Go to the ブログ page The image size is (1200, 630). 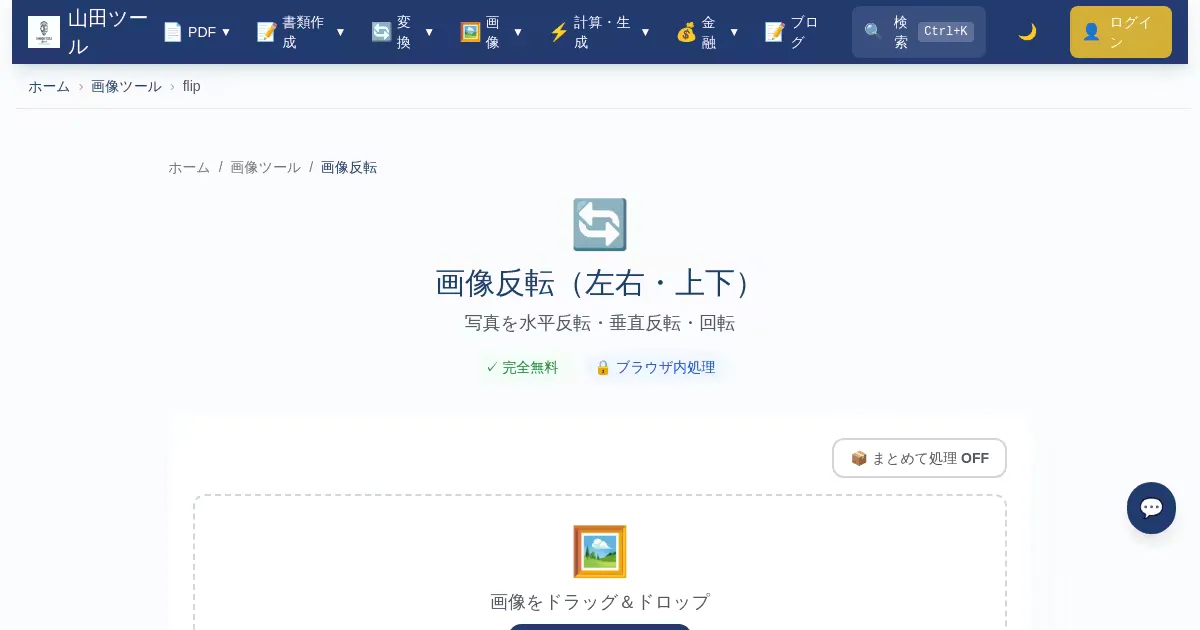(792, 32)
